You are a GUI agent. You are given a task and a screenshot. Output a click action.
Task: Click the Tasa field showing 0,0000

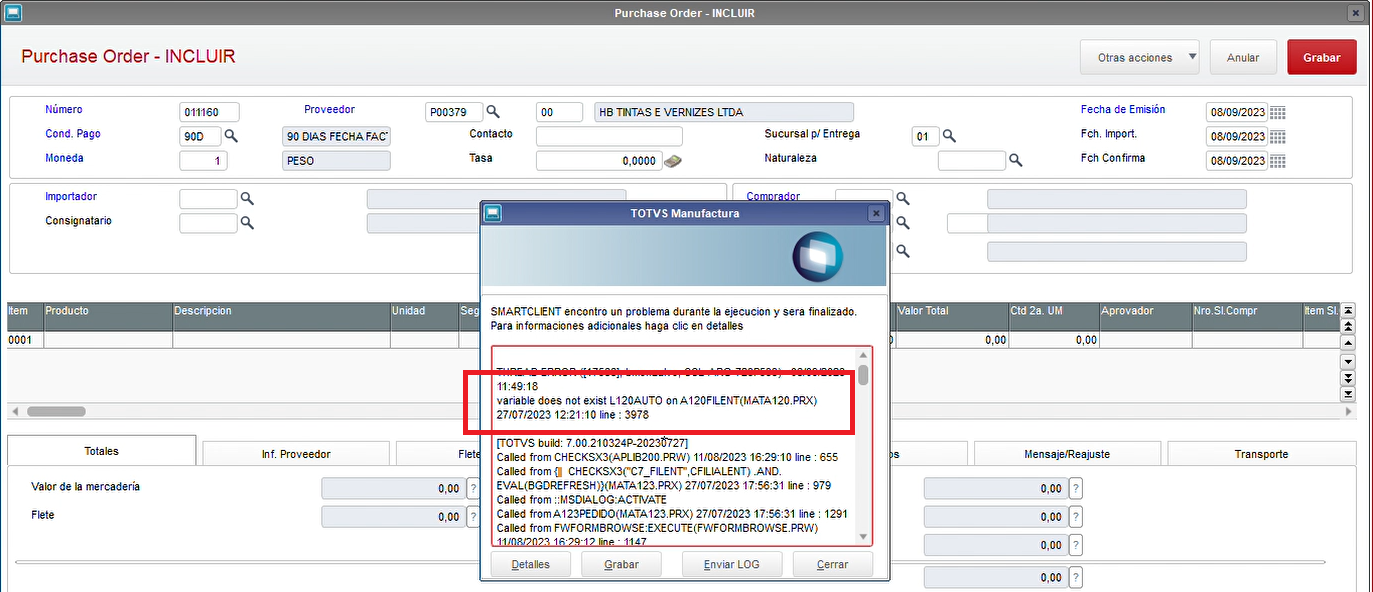tap(598, 160)
